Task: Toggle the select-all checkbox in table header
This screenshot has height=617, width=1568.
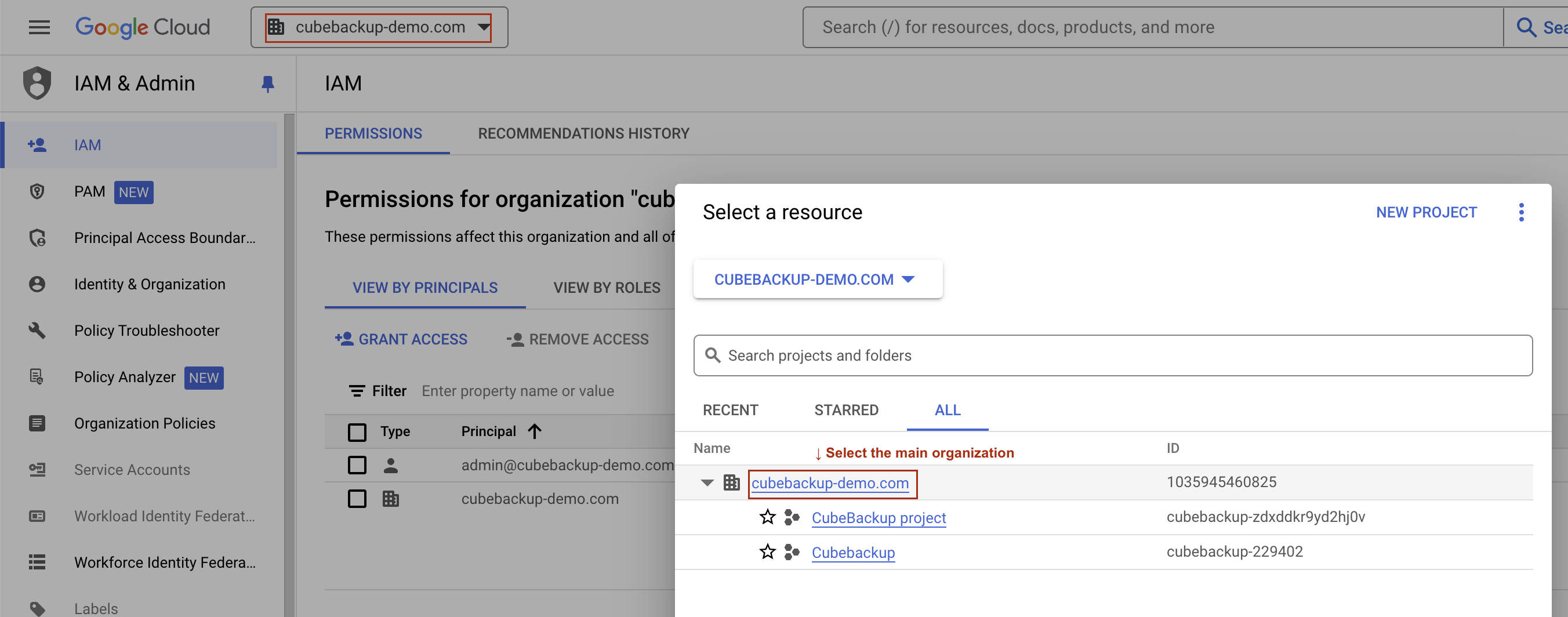Action: 357,432
